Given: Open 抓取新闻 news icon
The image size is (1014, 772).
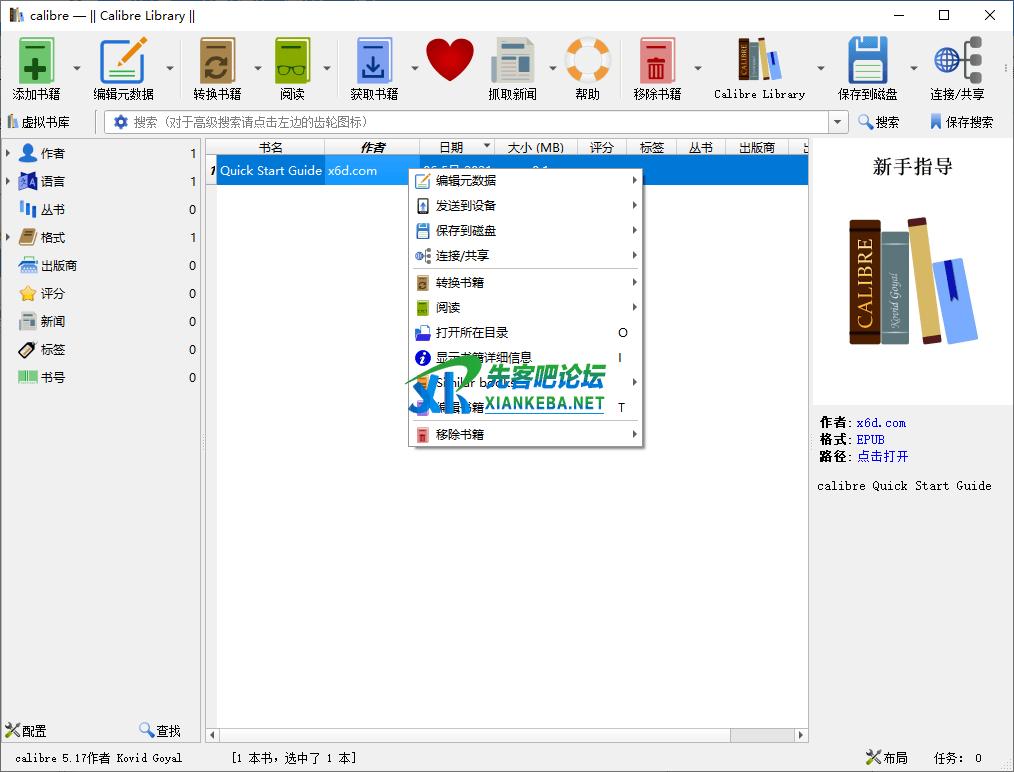Looking at the screenshot, I should point(512,61).
